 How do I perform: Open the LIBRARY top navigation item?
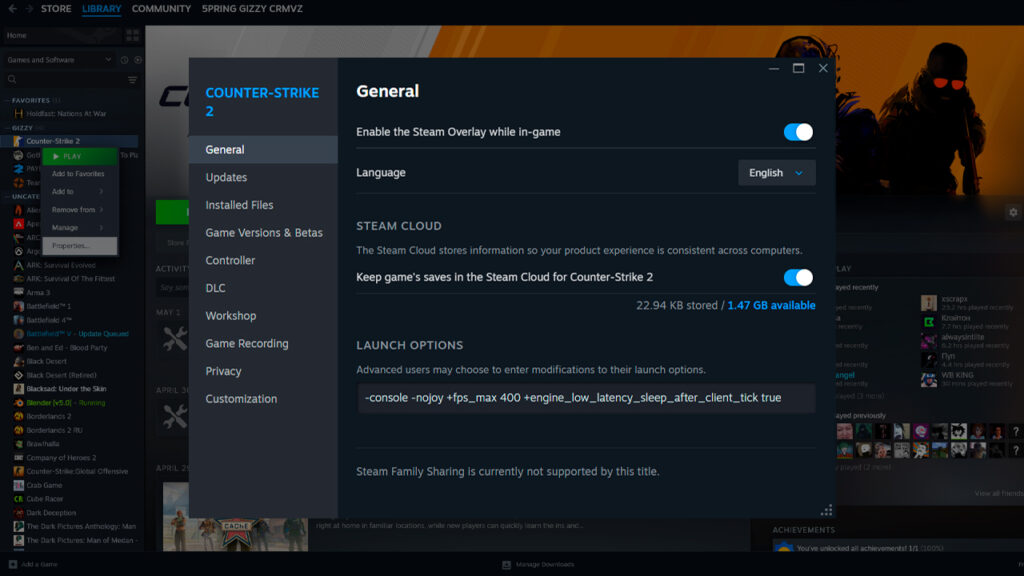point(101,8)
